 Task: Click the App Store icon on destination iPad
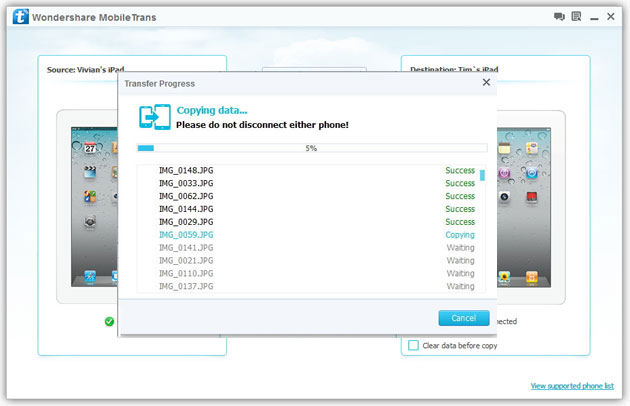pos(532,173)
